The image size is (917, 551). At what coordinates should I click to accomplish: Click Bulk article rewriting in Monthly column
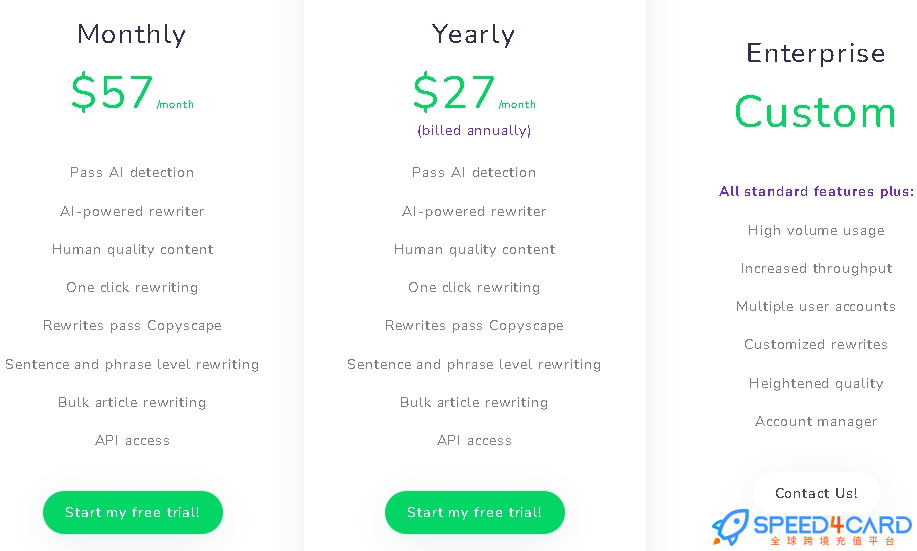[132, 402]
